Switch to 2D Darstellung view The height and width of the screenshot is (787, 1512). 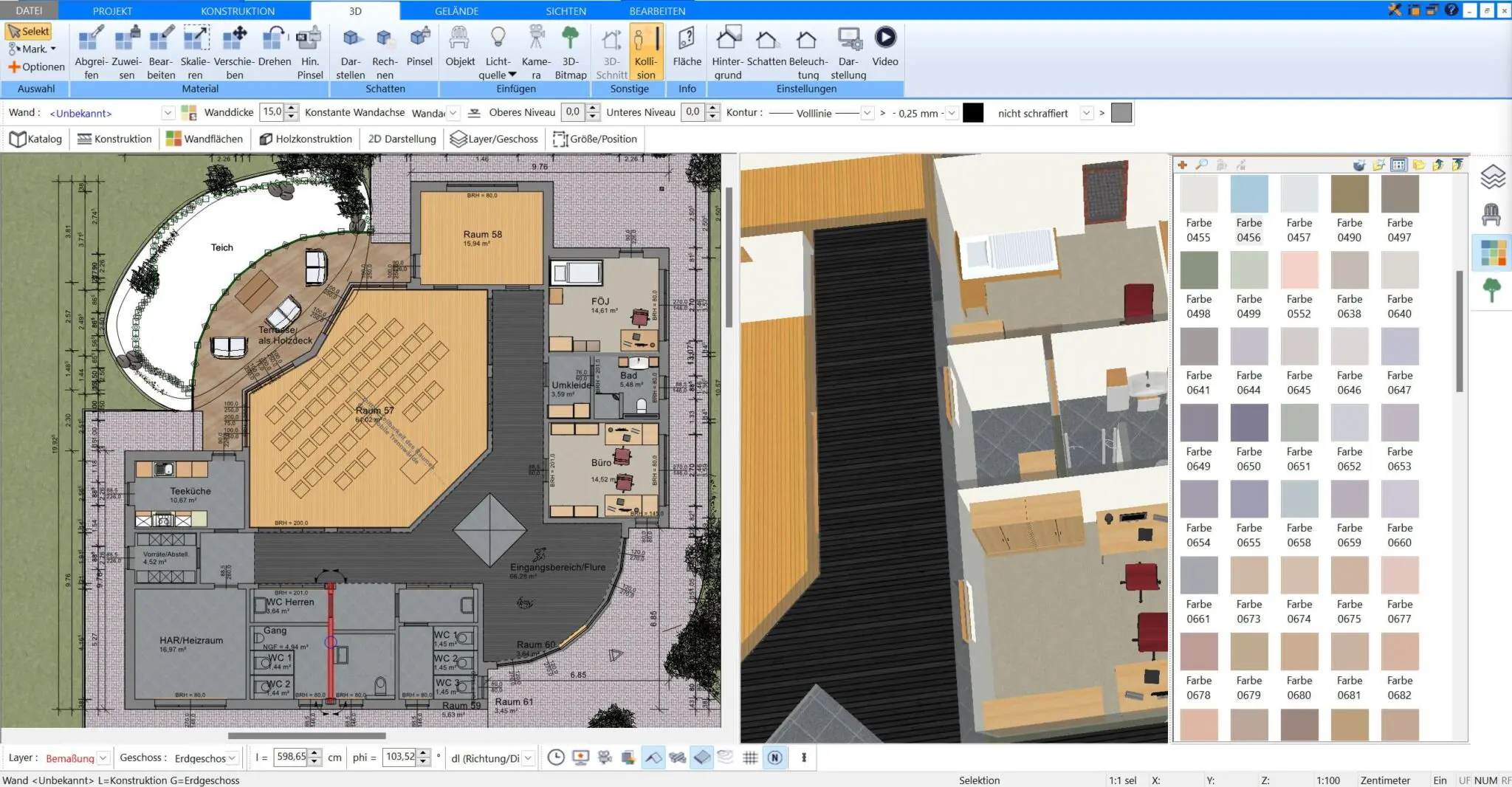(x=401, y=138)
